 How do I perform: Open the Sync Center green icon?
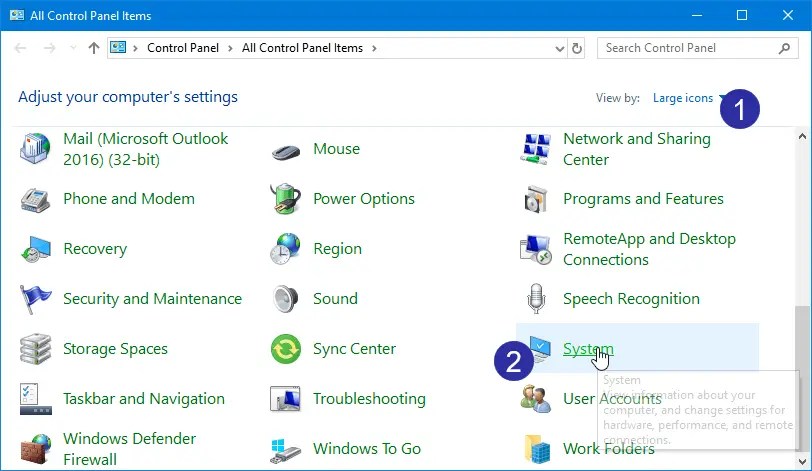[x=286, y=349]
